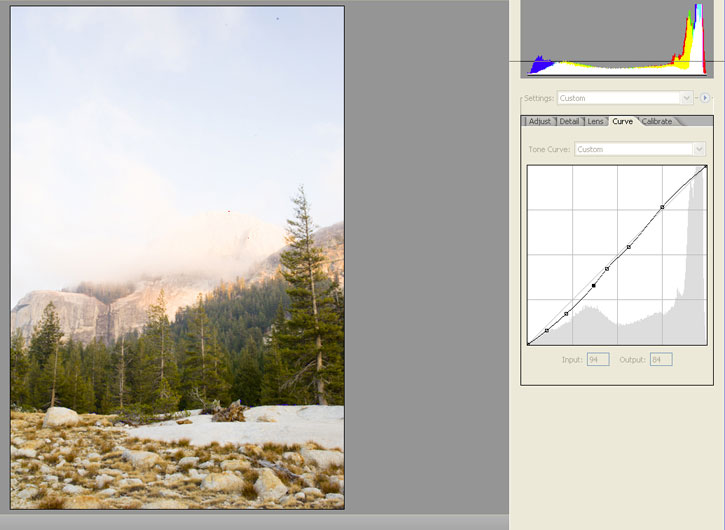Select the filled black curve control point
The height and width of the screenshot is (530, 725).
594,286
